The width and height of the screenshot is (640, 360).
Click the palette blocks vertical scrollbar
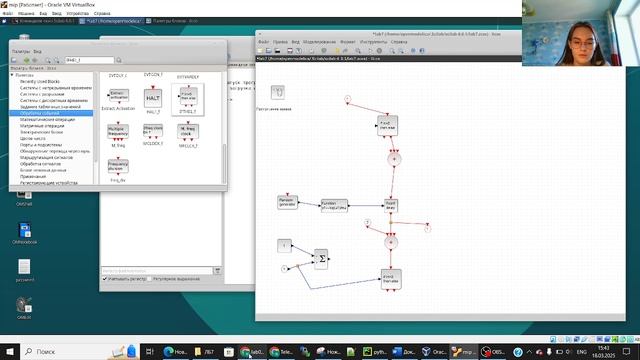(223, 163)
